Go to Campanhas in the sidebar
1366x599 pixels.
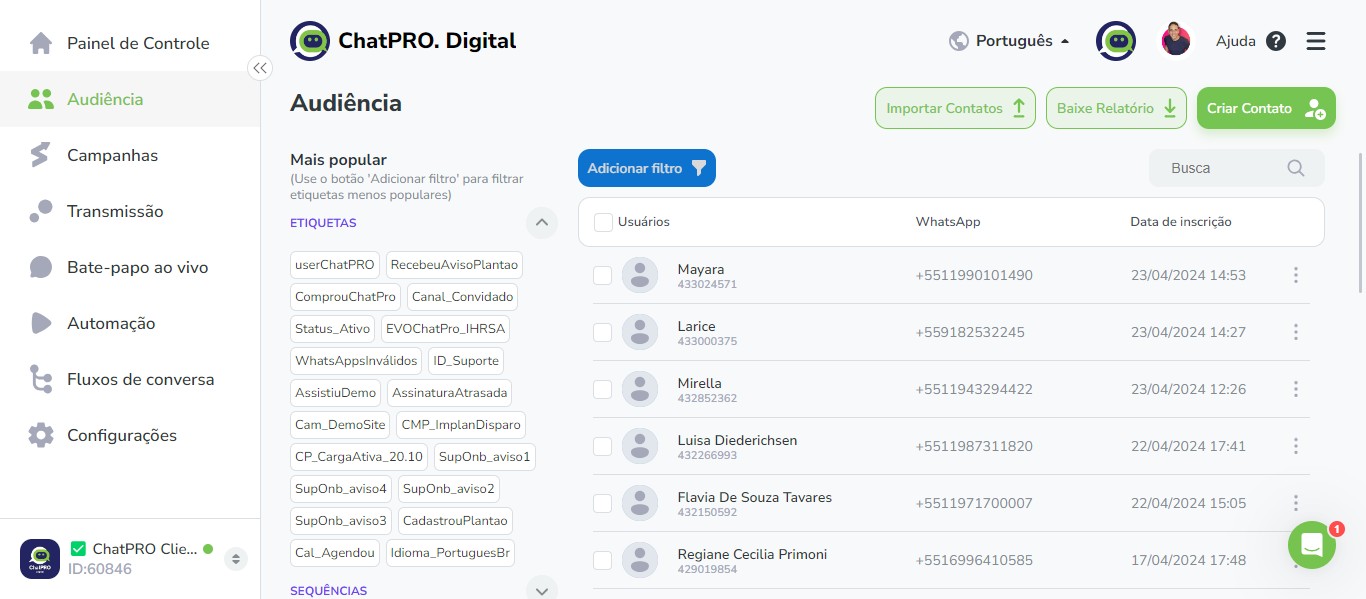pos(130,155)
